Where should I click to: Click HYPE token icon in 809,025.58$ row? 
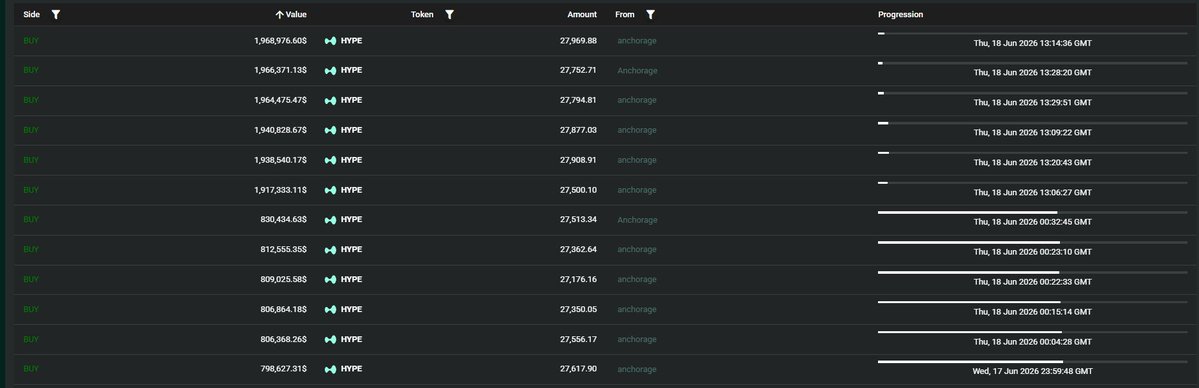[x=330, y=279]
